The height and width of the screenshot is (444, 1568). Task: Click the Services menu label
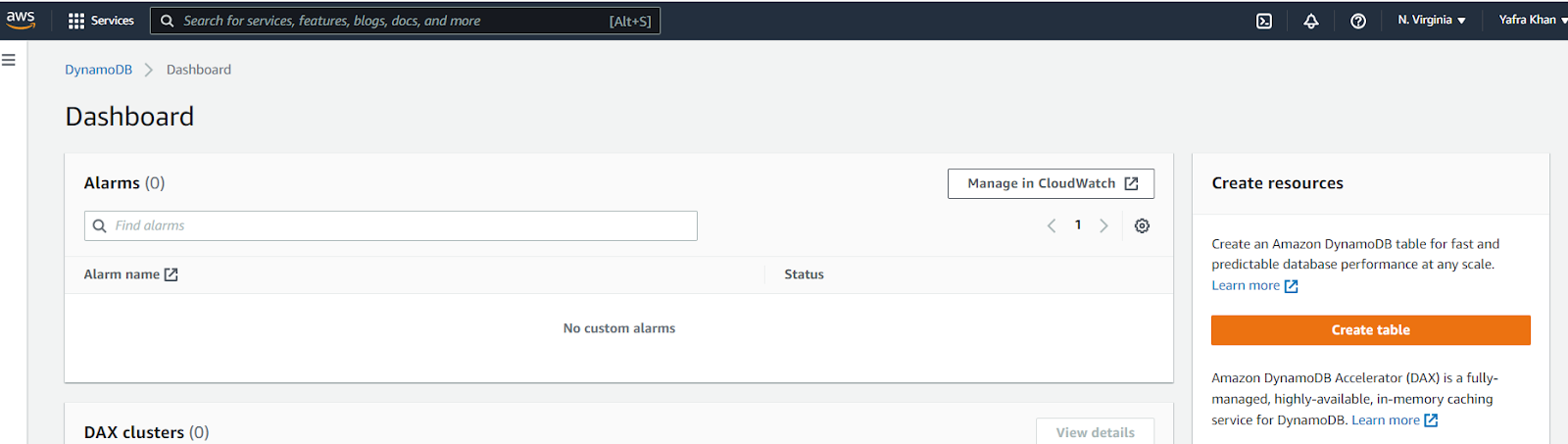pos(113,21)
